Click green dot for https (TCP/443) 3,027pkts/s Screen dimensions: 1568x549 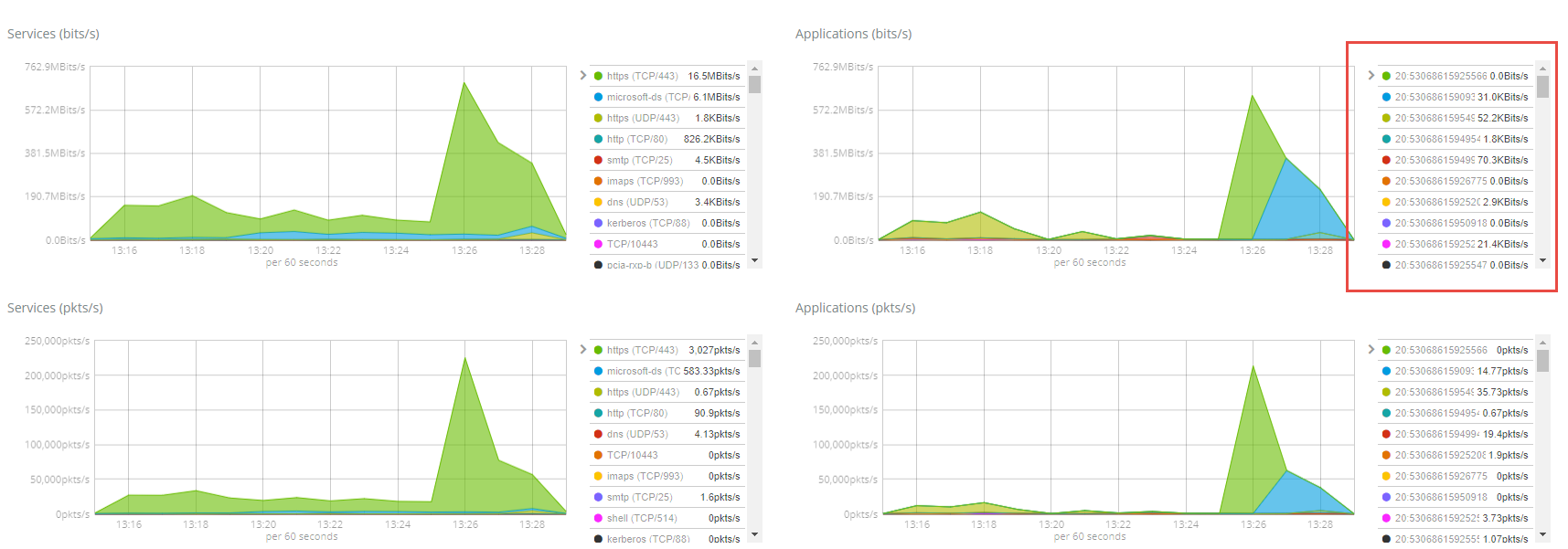(598, 350)
